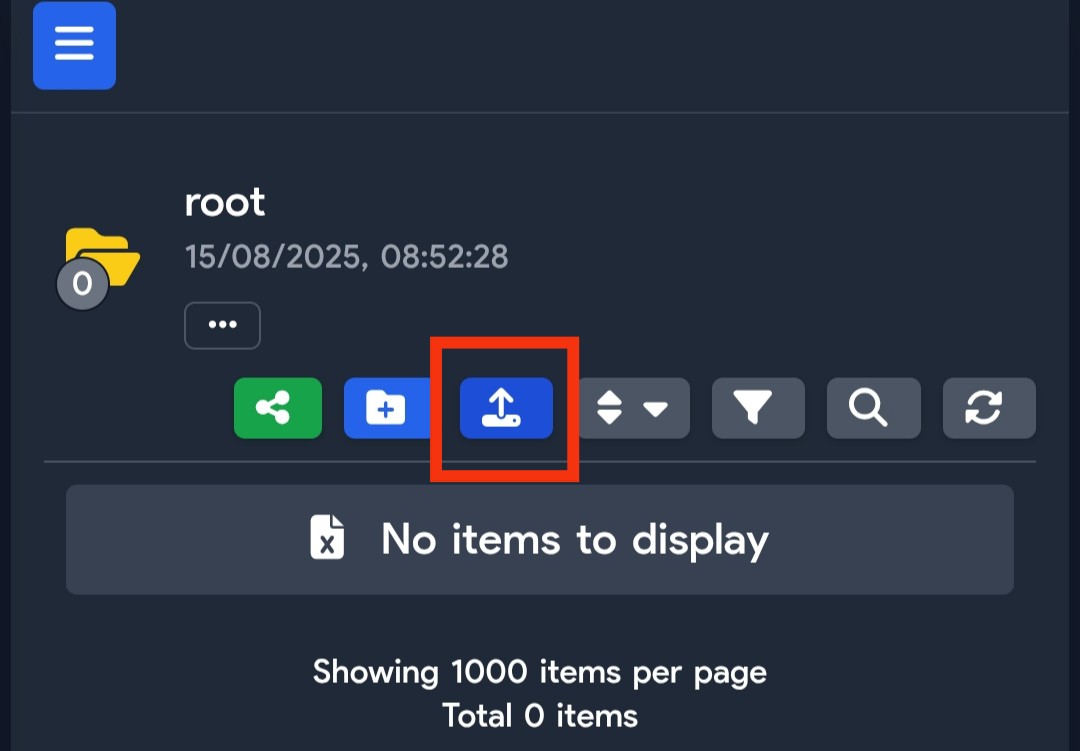This screenshot has width=1080, height=751.
Task: Open the filter funnel button
Action: [x=758, y=408]
